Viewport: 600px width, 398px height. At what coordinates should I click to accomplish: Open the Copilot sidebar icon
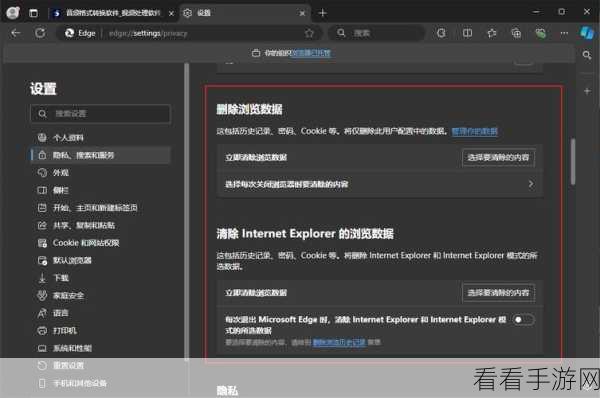coord(587,33)
